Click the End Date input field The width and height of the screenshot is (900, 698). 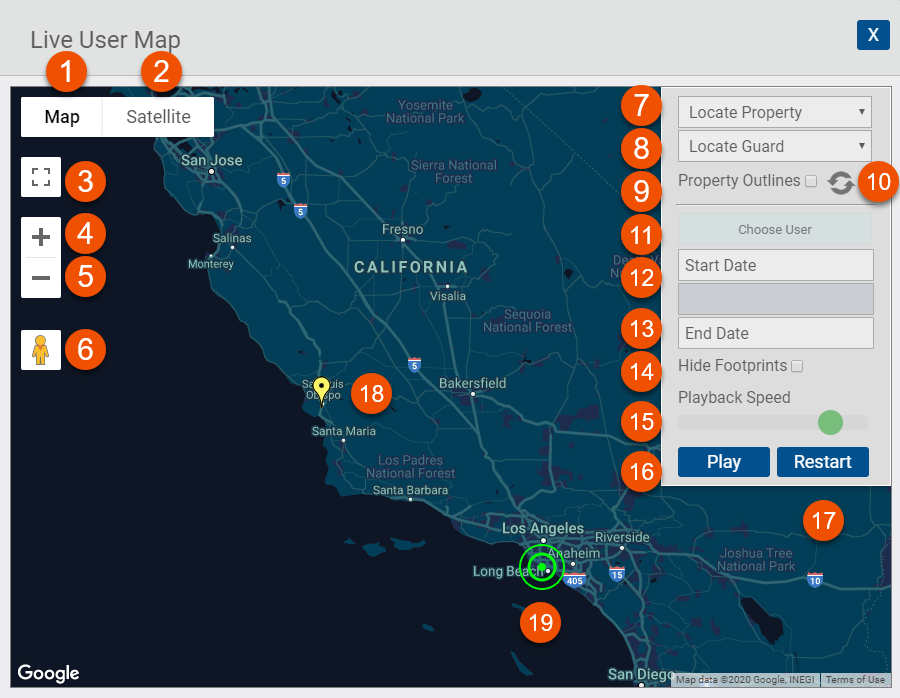pyautogui.click(x=775, y=333)
